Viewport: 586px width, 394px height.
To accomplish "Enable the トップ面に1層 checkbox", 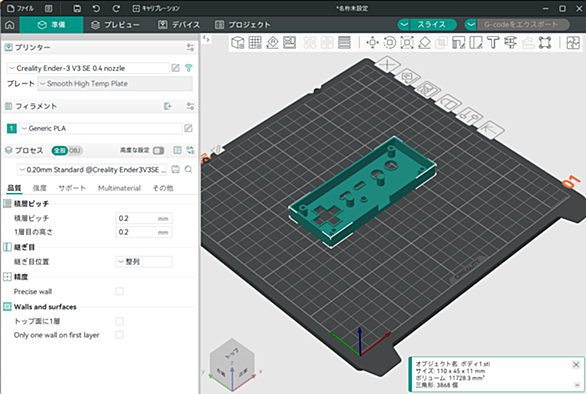I will coord(120,321).
